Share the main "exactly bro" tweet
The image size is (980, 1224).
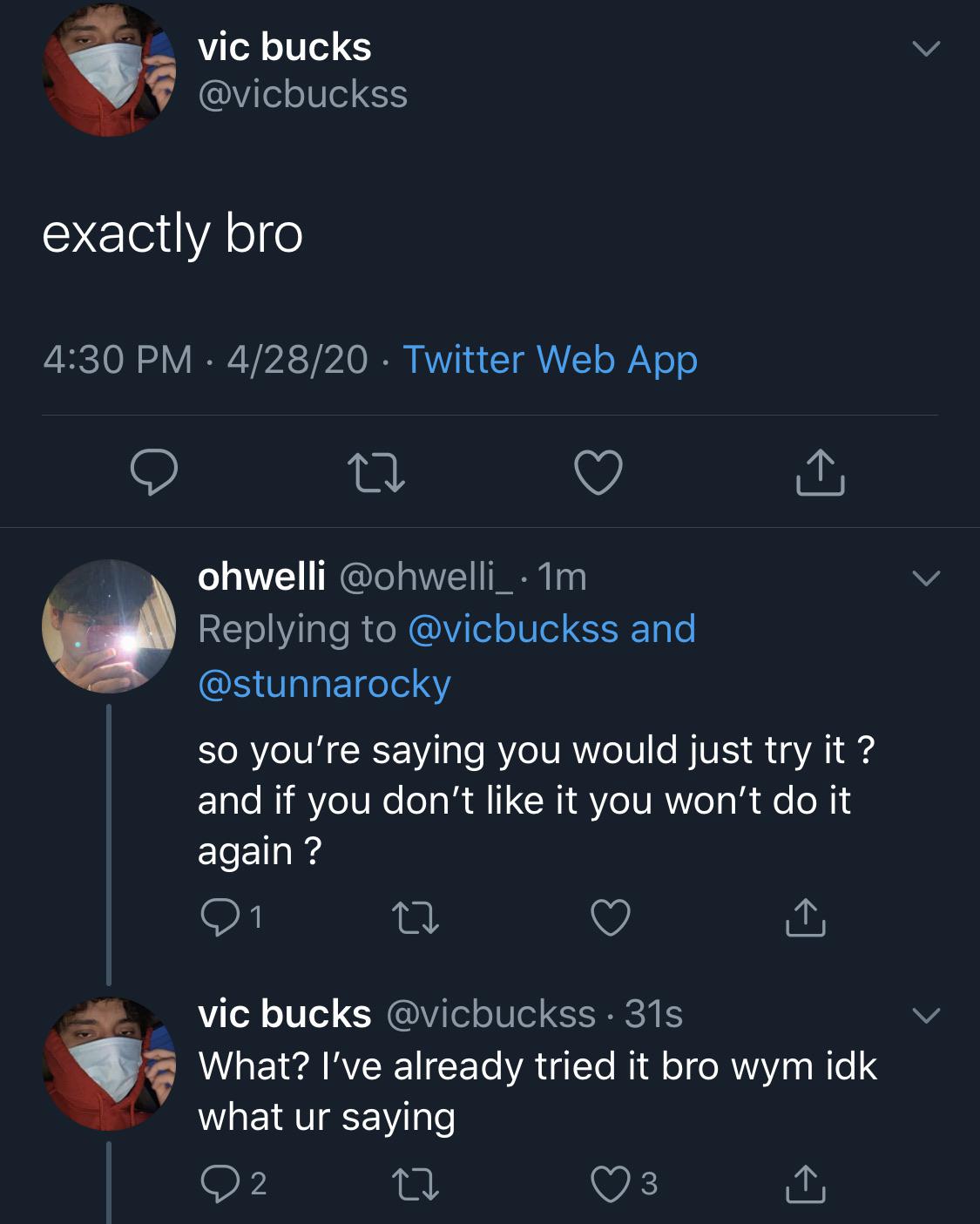click(820, 472)
